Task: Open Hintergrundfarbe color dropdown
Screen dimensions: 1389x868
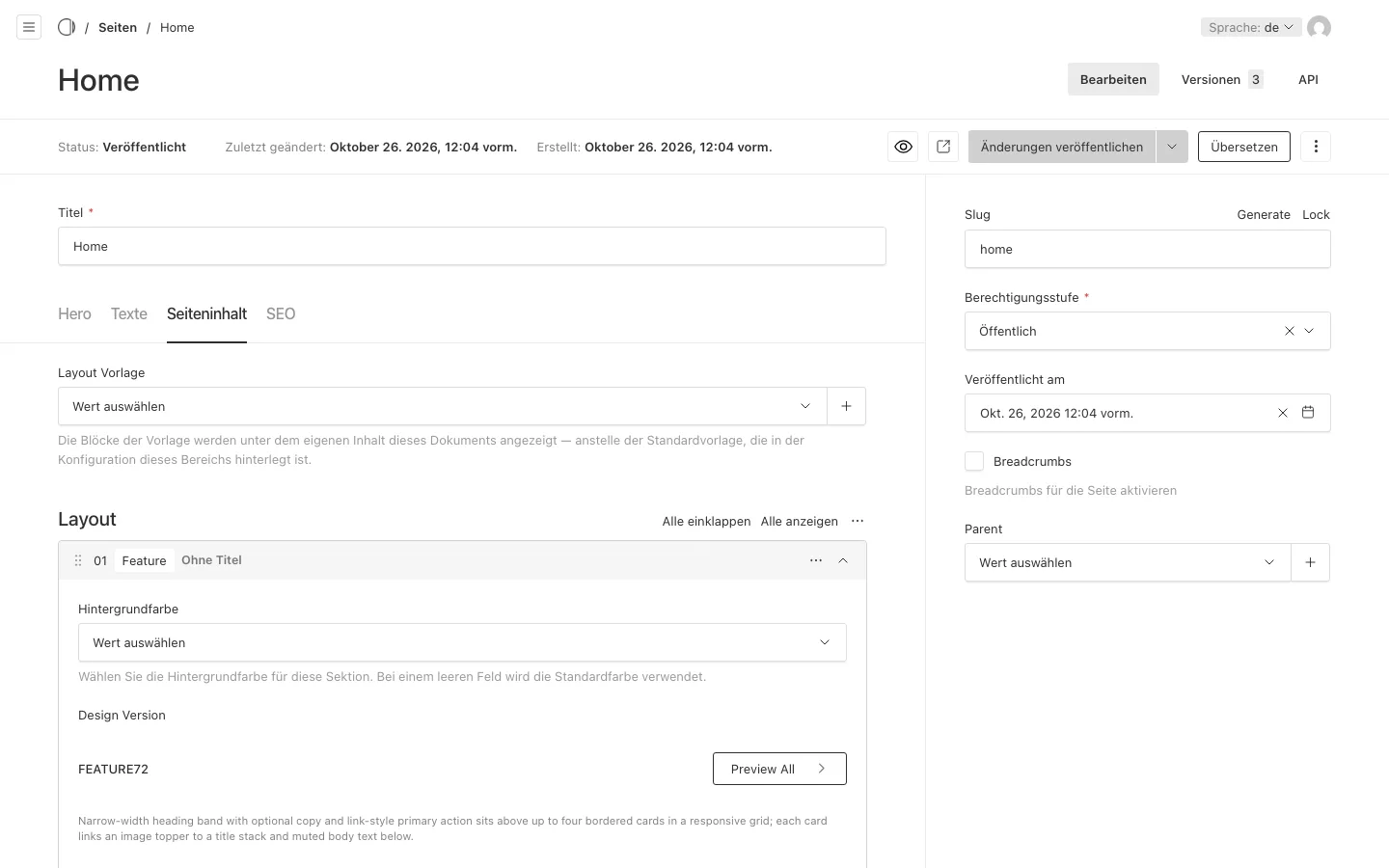Action: pos(462,642)
